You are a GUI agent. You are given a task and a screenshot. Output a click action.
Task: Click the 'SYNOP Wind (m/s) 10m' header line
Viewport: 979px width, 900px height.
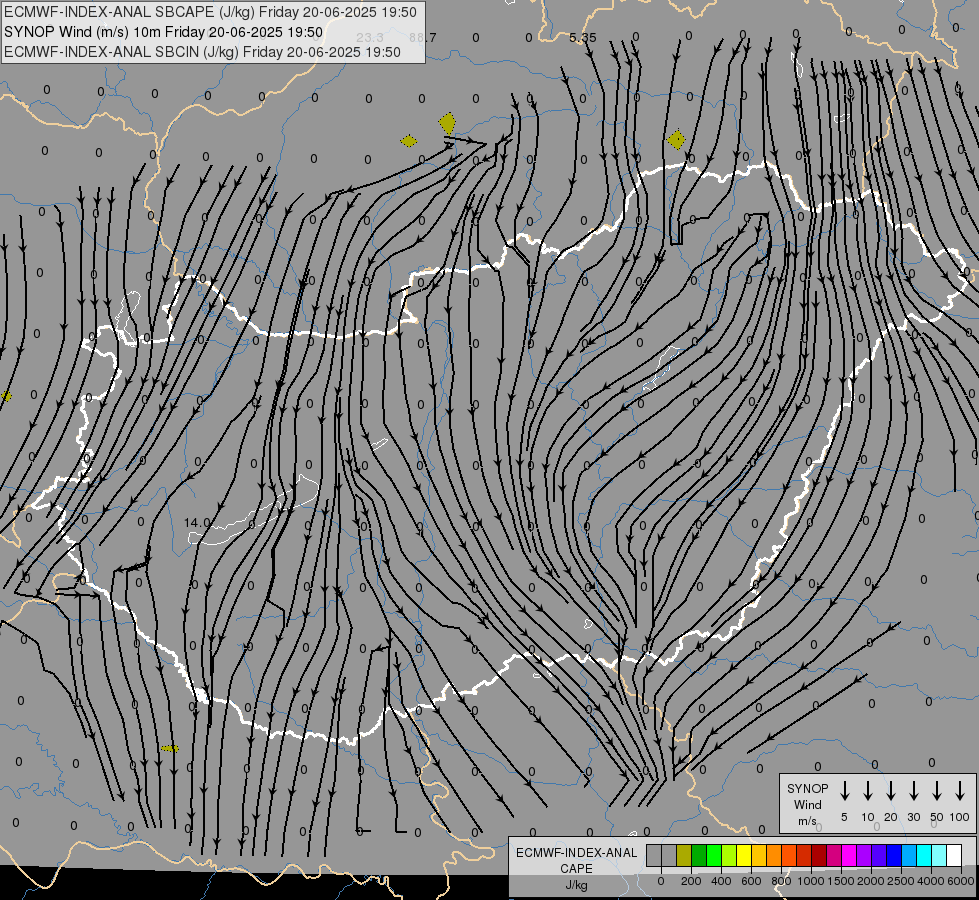coord(164,32)
